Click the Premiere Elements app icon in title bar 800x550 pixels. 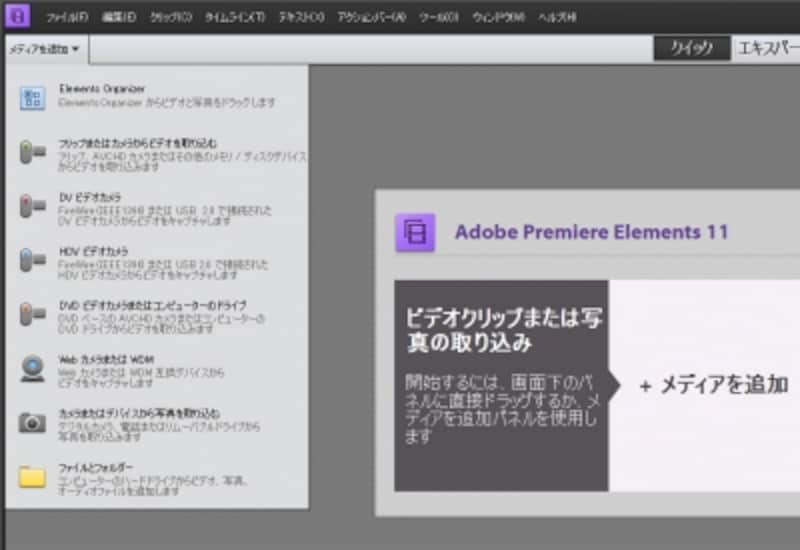tap(17, 16)
